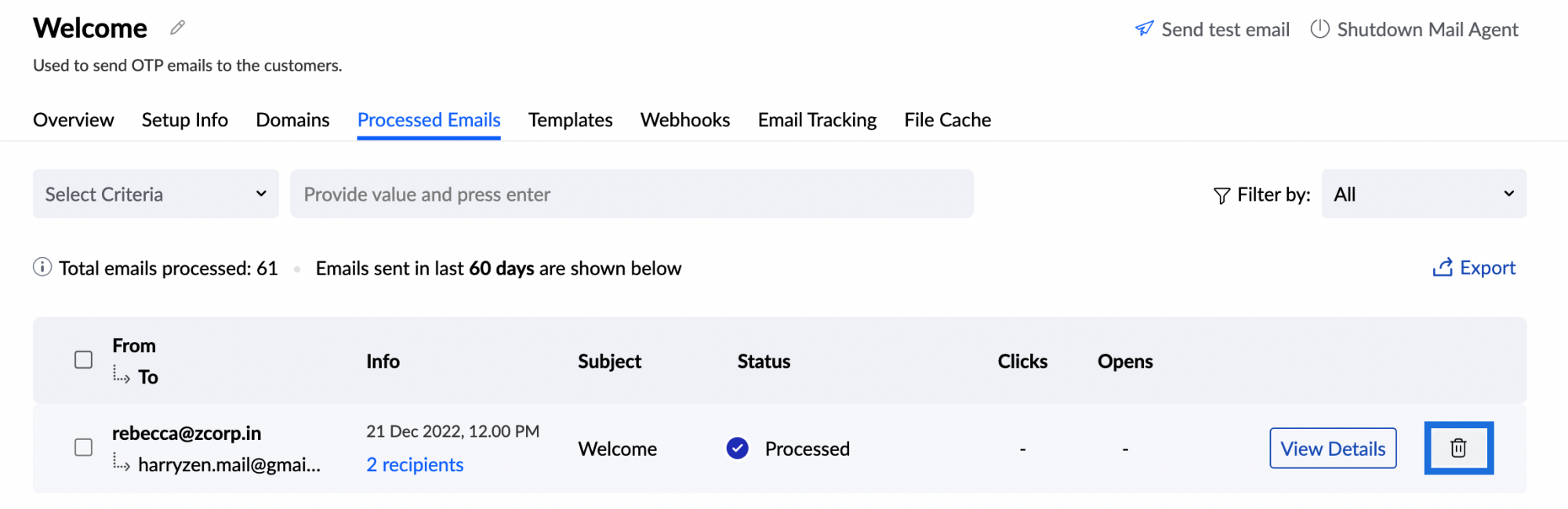Click the funnel Filter by icon

1221,195
